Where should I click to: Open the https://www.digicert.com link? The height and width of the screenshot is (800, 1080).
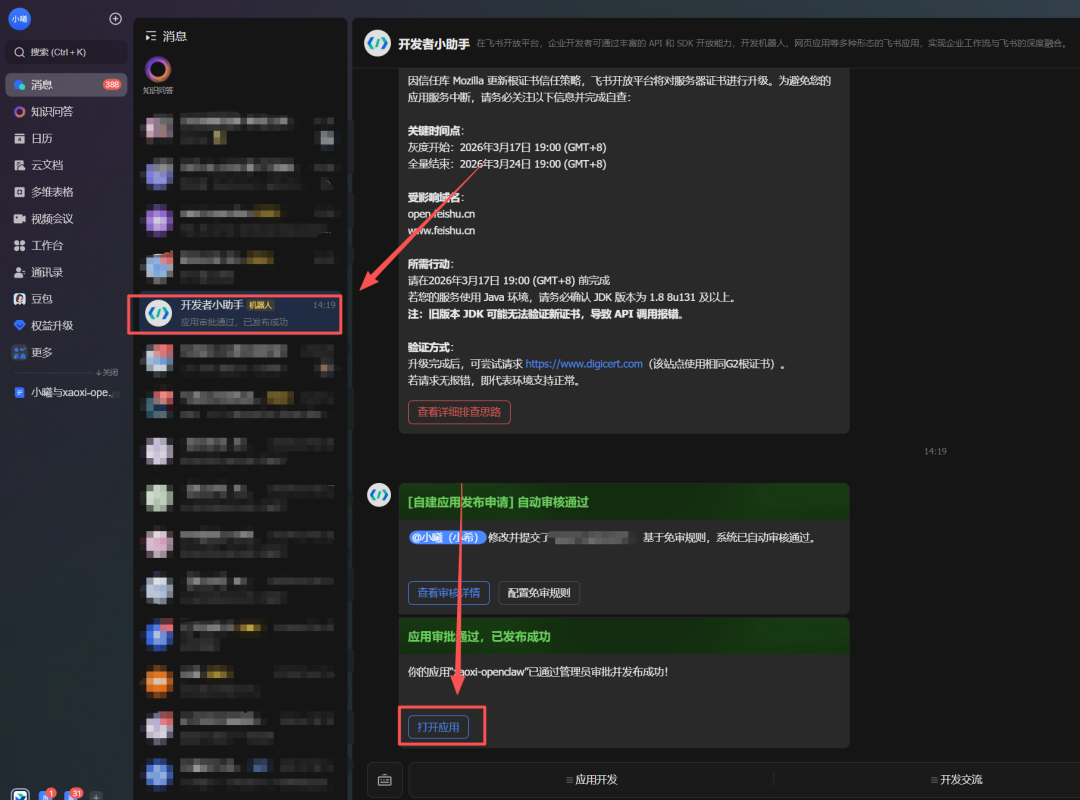pos(583,364)
